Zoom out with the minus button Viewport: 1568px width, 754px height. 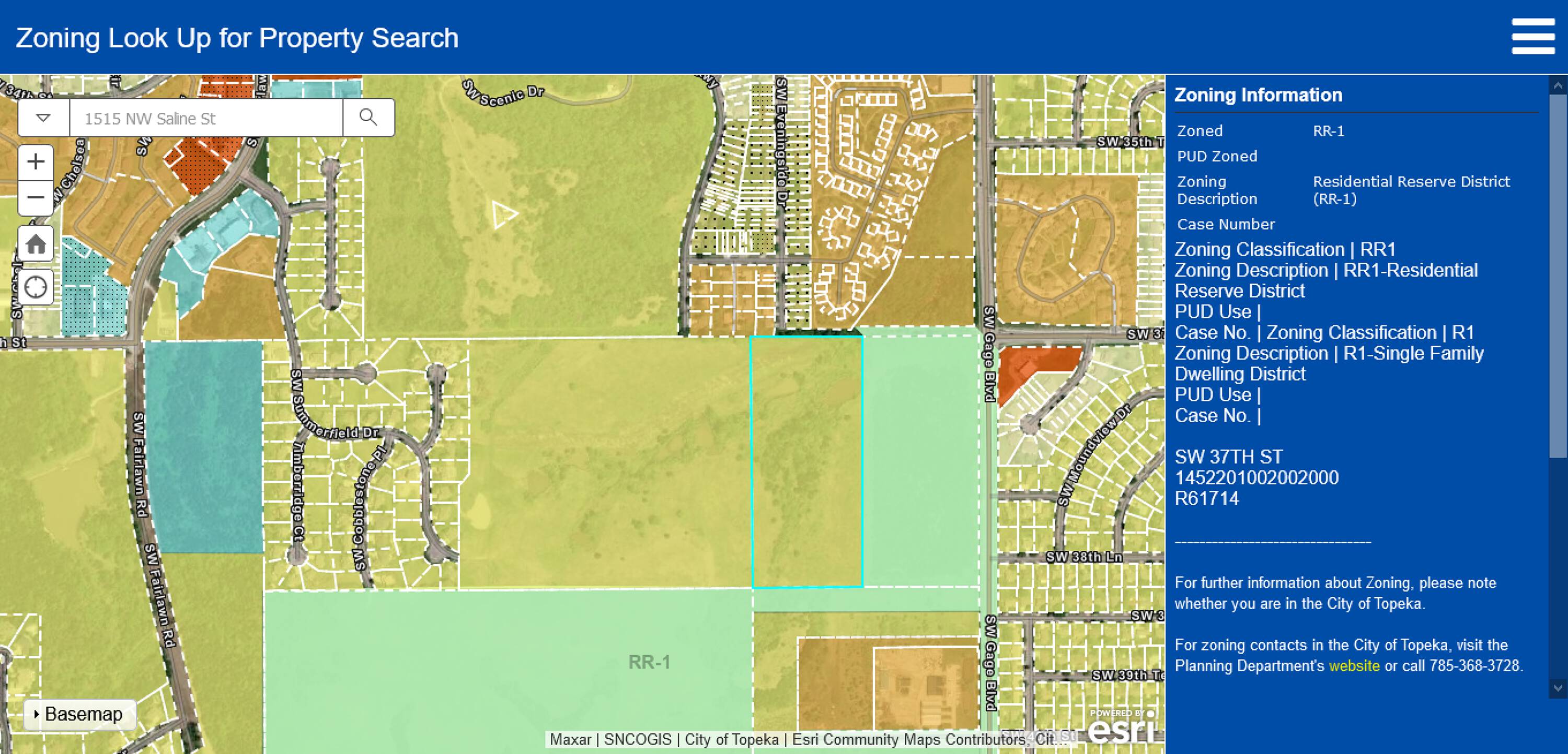point(36,197)
